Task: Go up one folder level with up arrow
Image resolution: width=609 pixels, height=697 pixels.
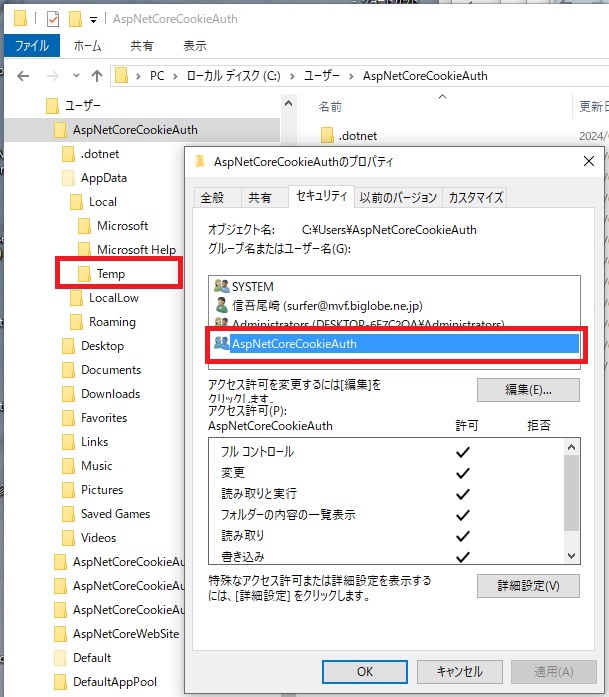Action: 97,76
